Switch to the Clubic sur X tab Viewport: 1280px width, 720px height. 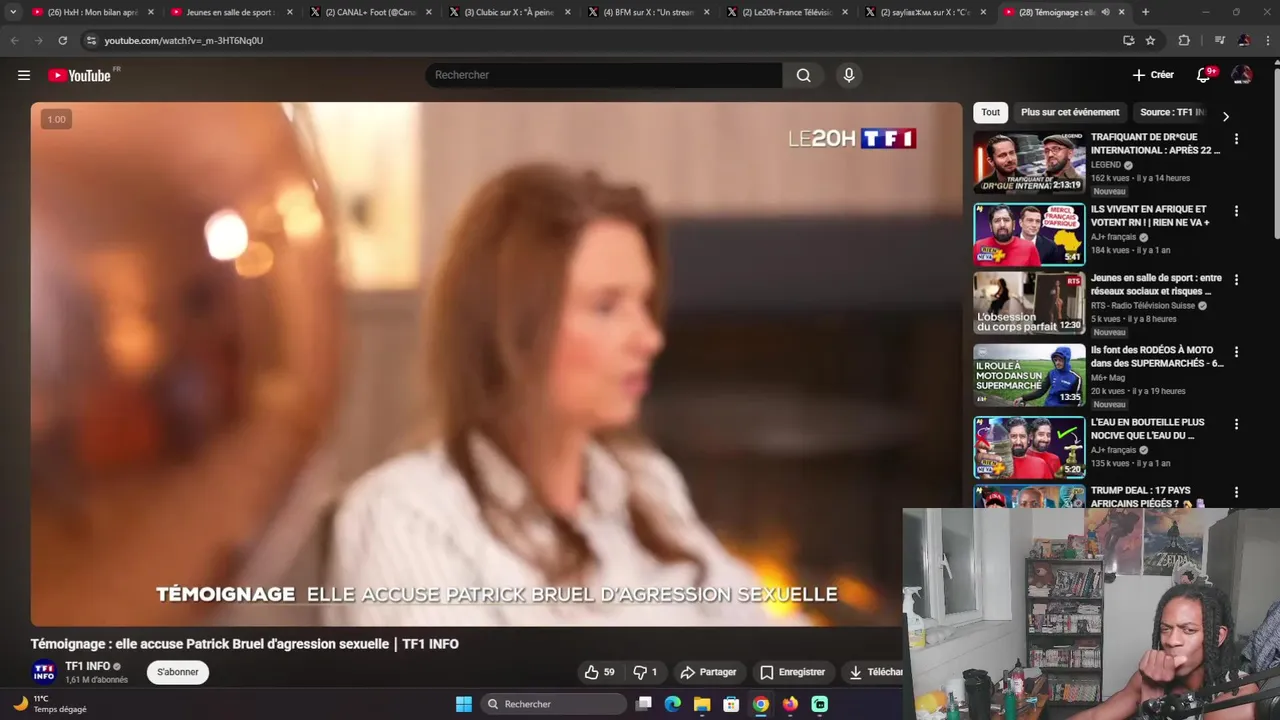510,12
